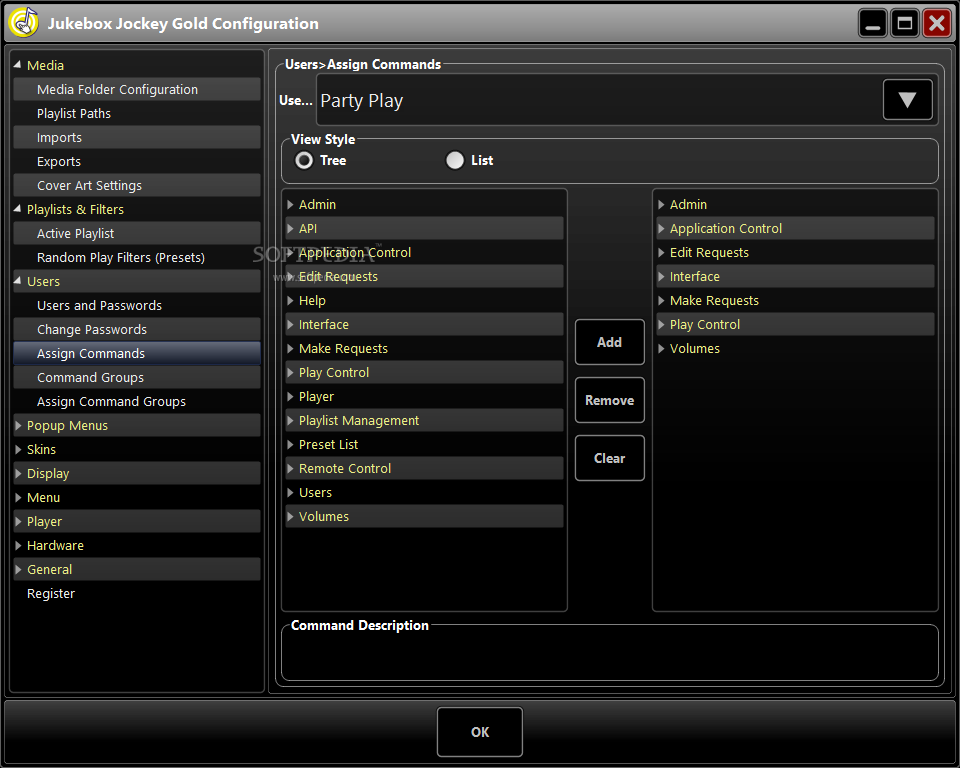Screen dimensions: 960x768
Task: Minimize the configuration window
Action: [x=873, y=24]
